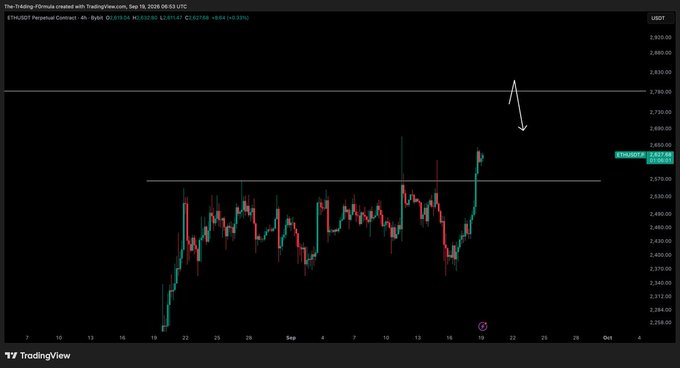
Task: Click the 2,830.00 price axis label
Action: coord(660,72)
